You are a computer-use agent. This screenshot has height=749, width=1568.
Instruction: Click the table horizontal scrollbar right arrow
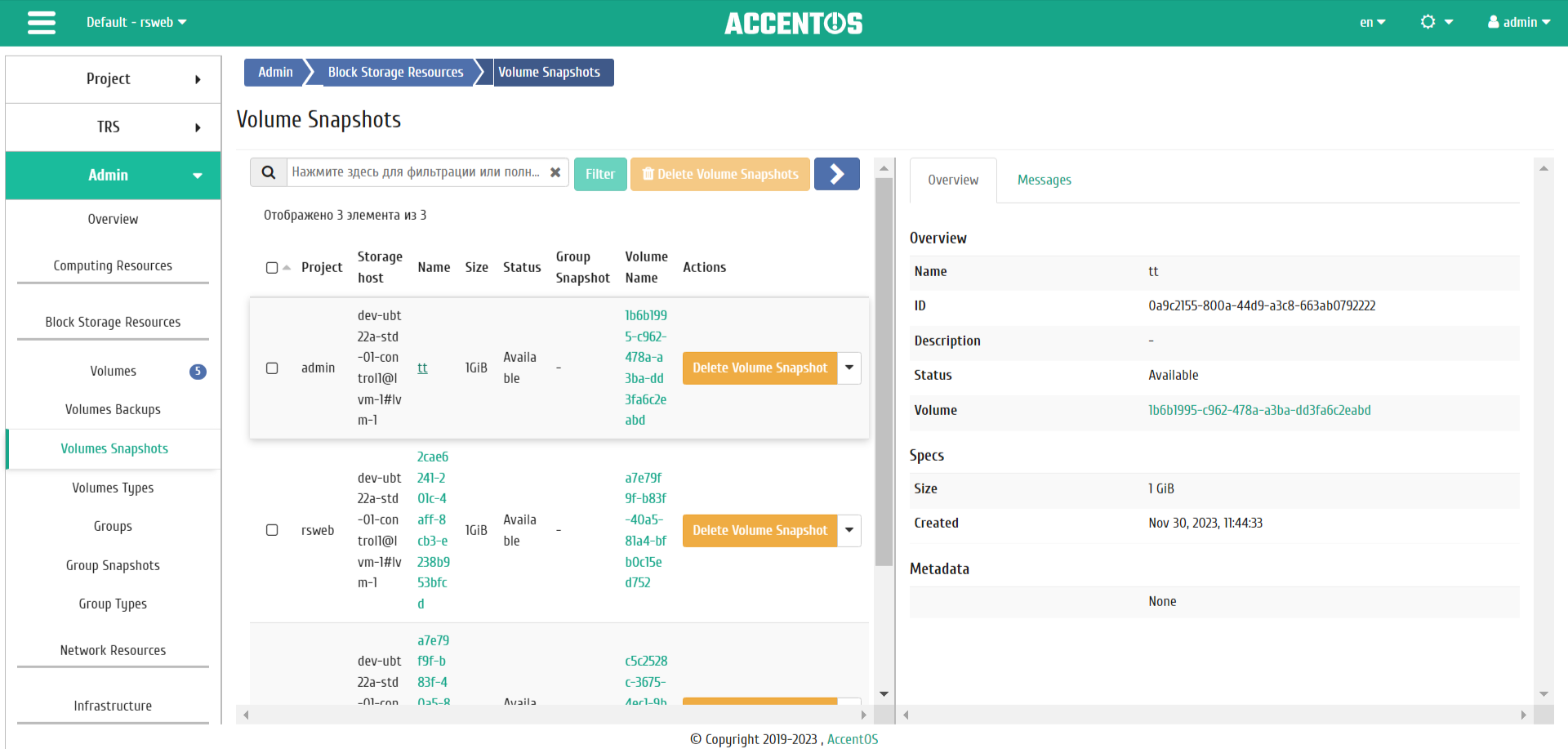click(864, 715)
